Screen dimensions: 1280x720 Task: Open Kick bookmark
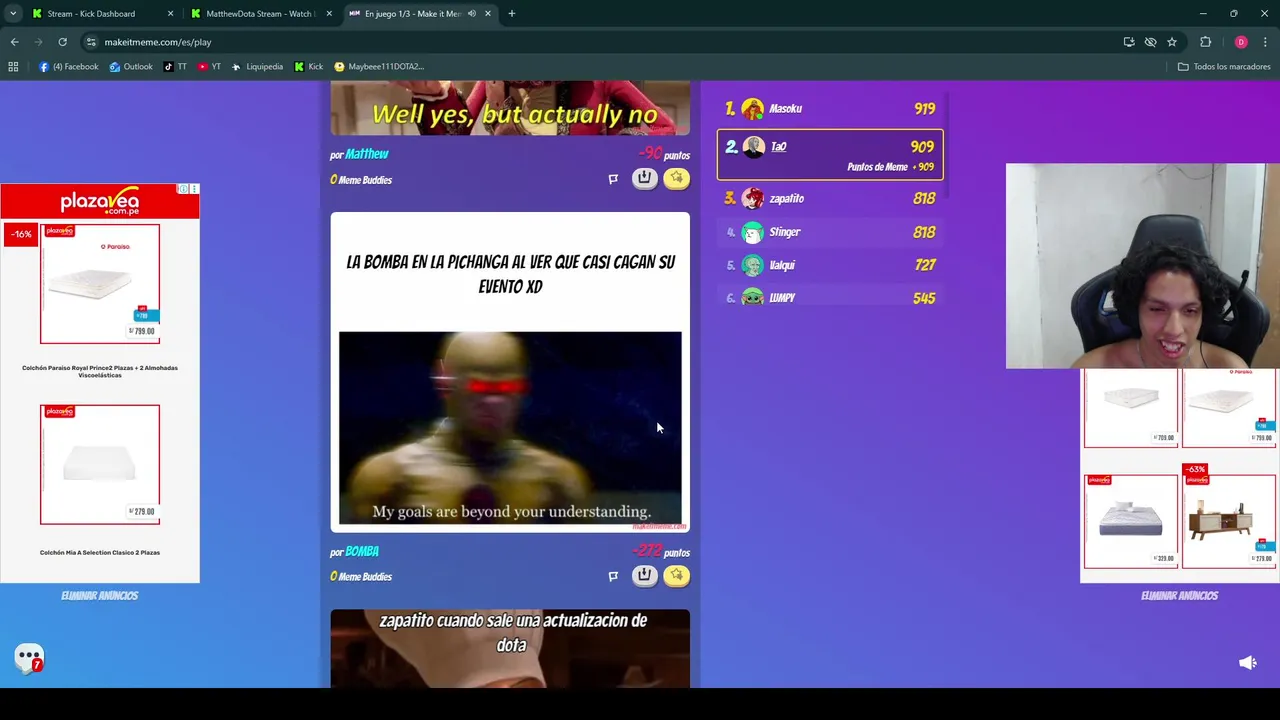(309, 67)
